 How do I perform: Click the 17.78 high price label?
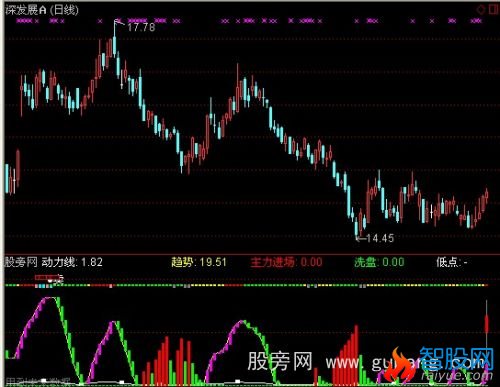[141, 27]
